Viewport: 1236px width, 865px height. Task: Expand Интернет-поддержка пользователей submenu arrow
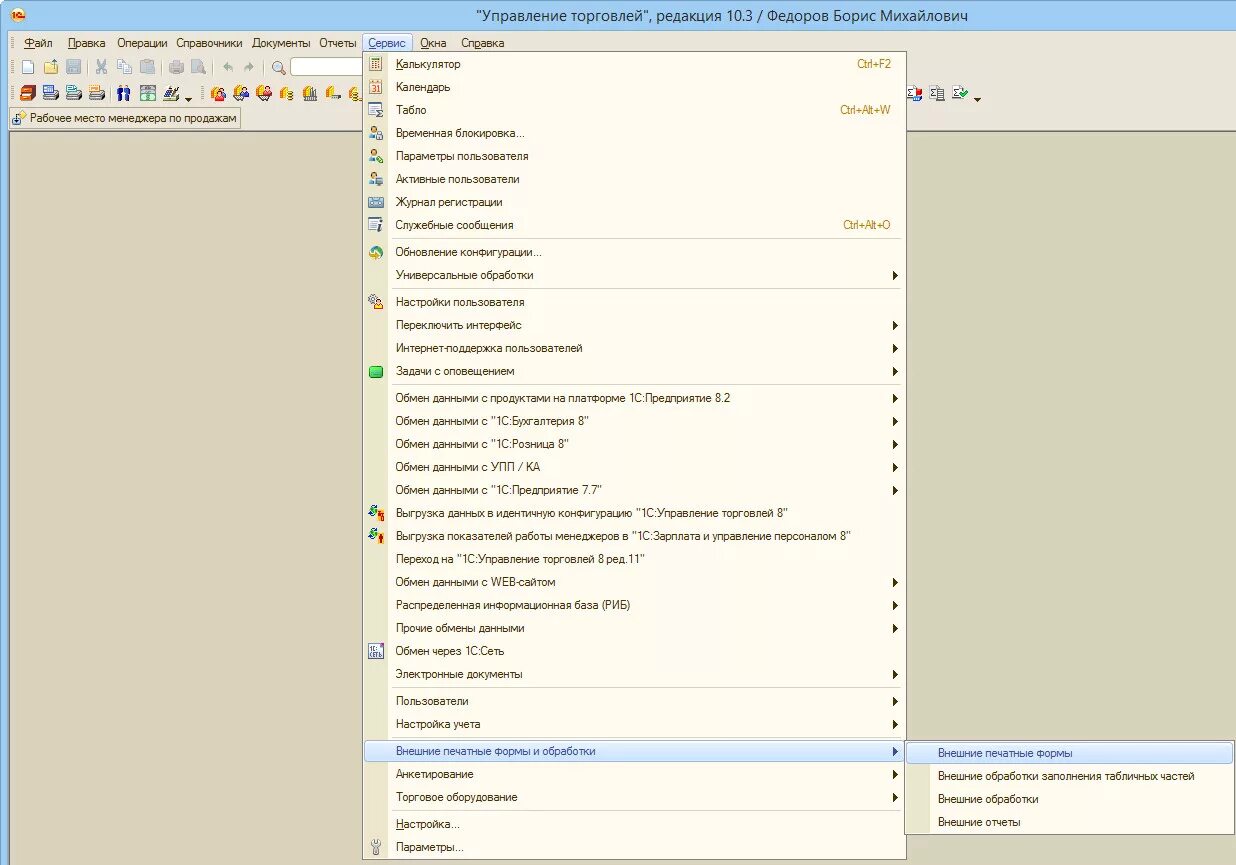point(895,348)
